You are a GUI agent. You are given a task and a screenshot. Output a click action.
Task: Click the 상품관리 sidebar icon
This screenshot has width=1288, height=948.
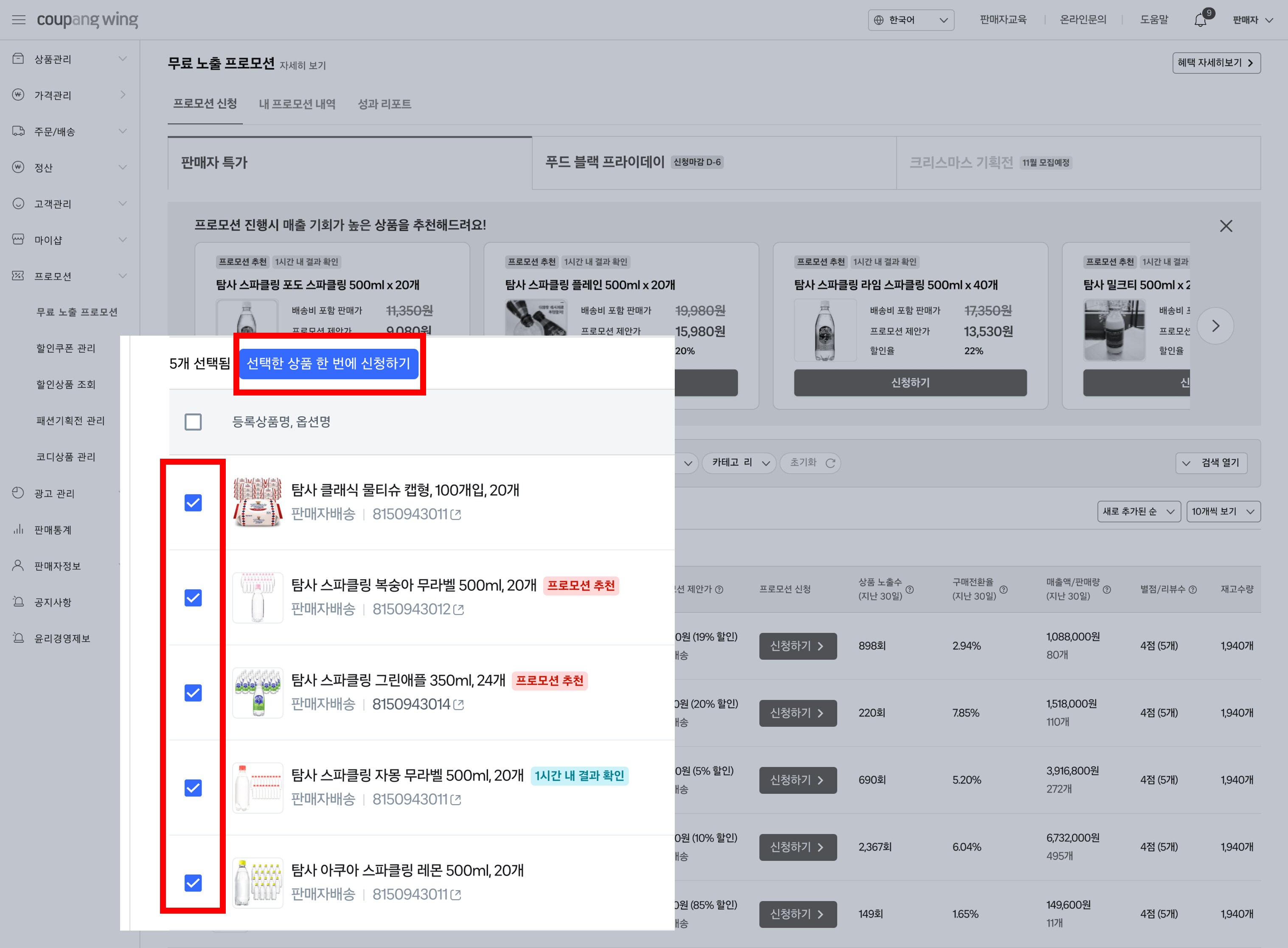[x=18, y=59]
